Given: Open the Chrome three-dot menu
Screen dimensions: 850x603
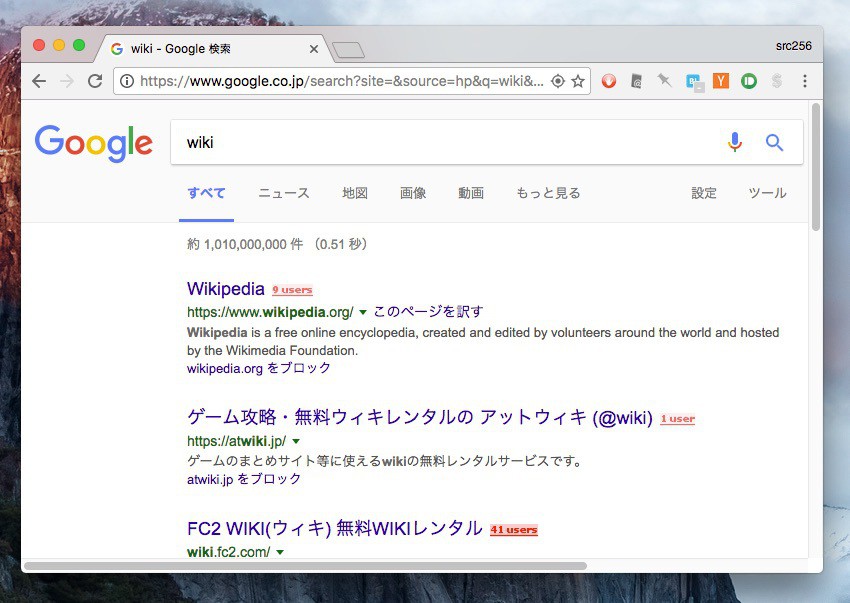Looking at the screenshot, I should (805, 81).
